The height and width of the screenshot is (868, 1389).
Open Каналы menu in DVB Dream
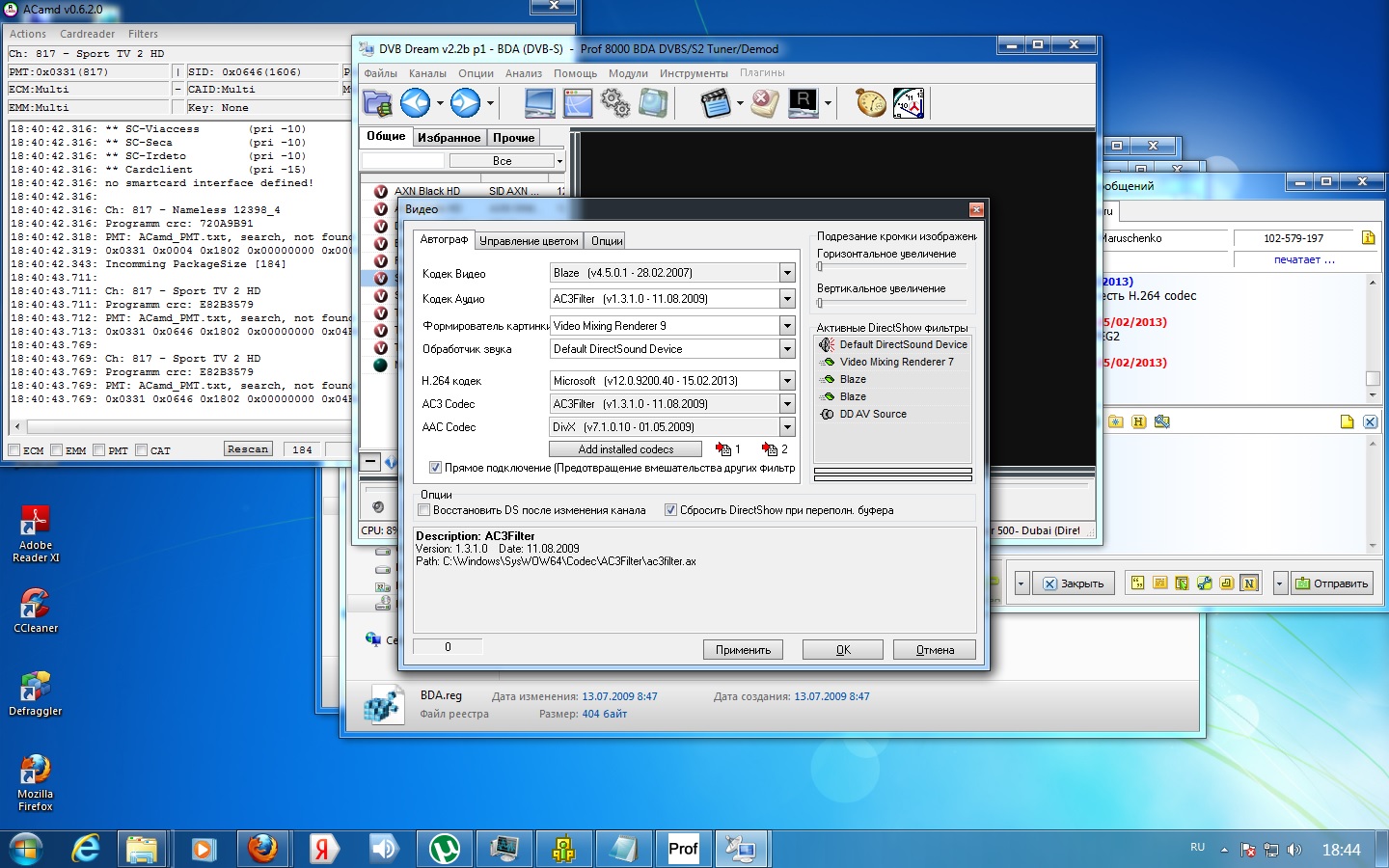click(427, 73)
